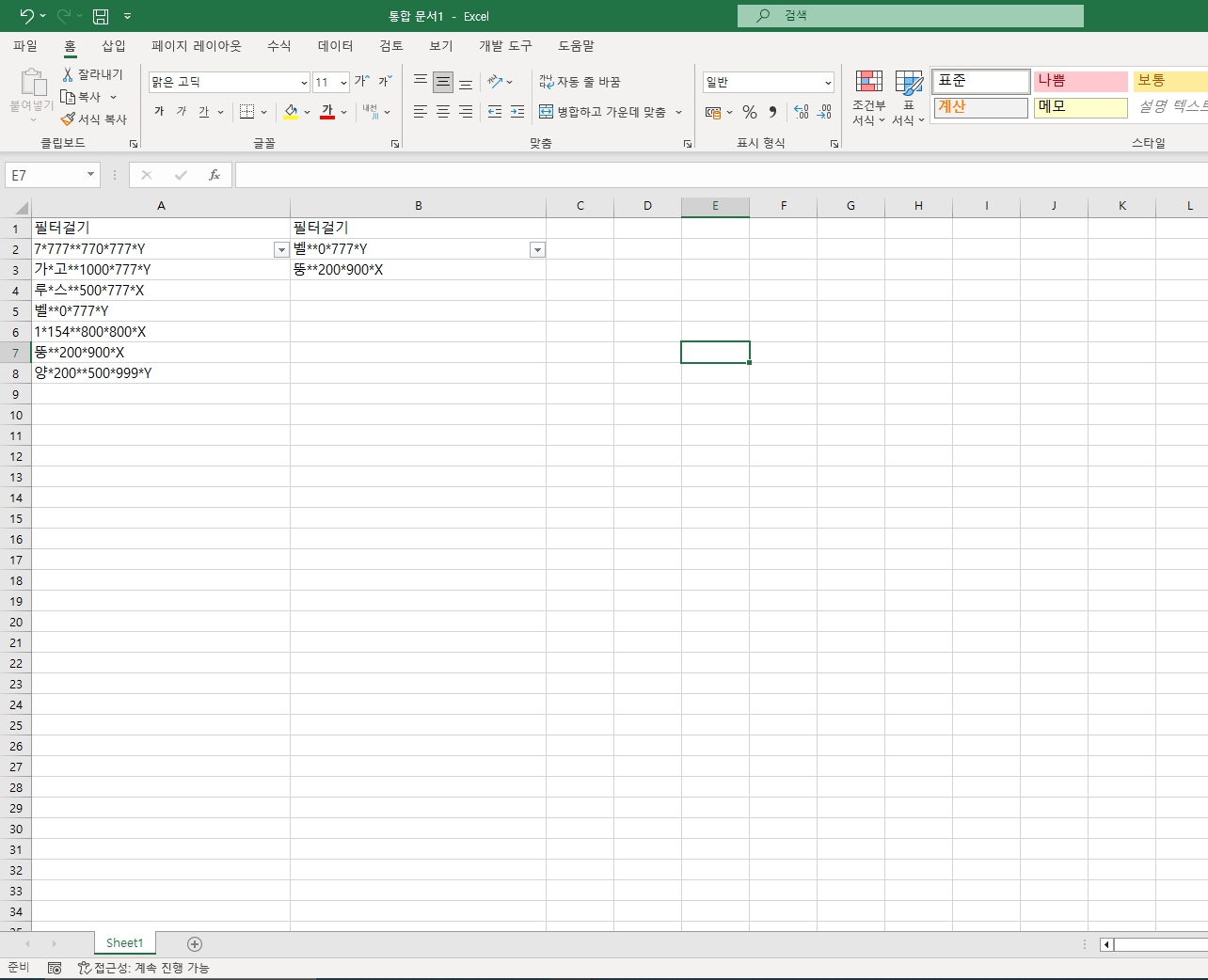Click the bottom align icon
Screen dimensions: 1208x980
coord(466,82)
